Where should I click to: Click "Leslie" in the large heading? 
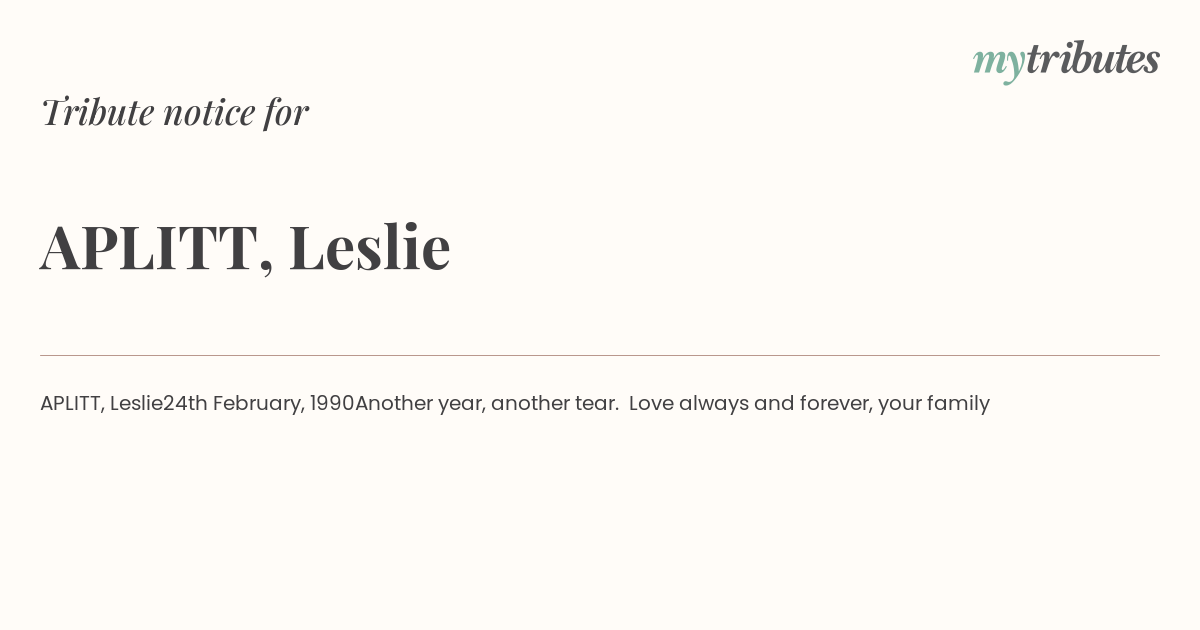point(369,247)
